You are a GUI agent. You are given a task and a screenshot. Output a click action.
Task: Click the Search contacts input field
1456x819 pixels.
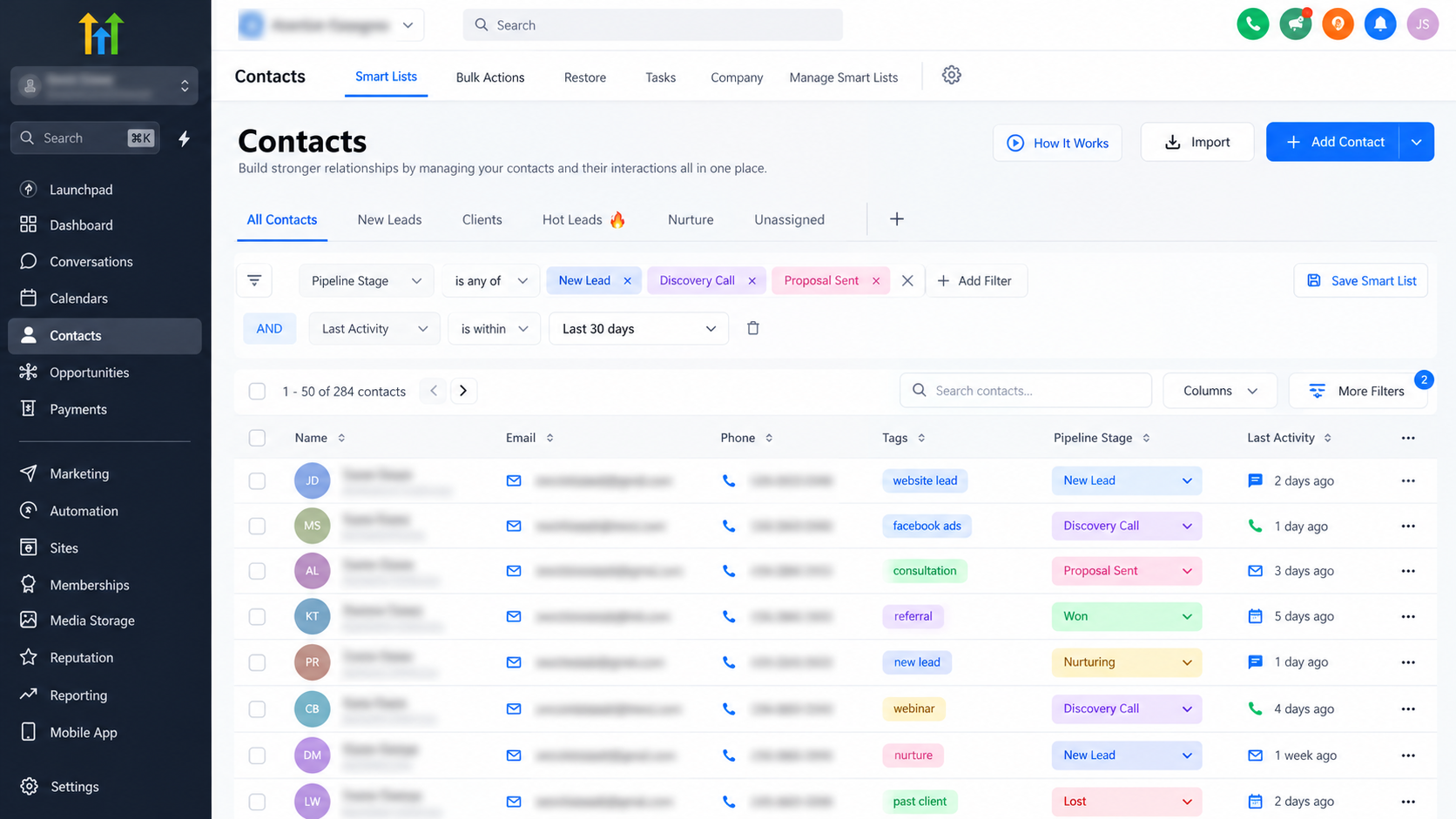tap(1026, 391)
